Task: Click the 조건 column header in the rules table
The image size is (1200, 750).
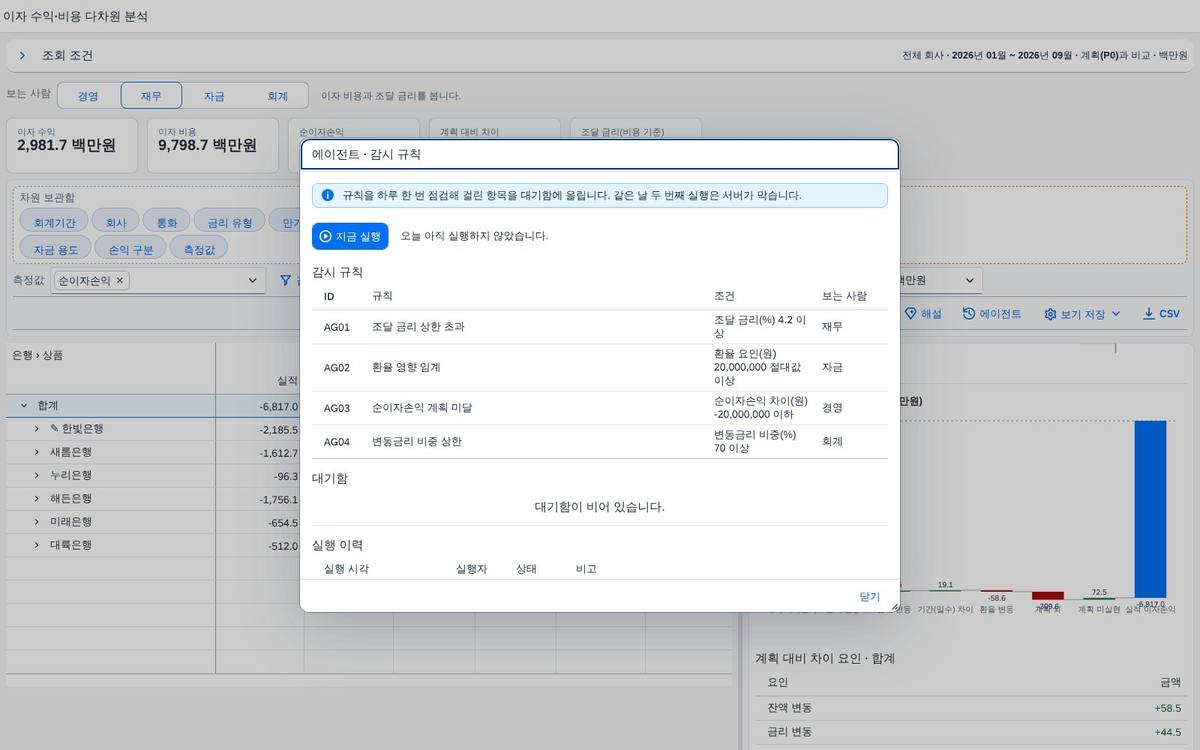Action: pos(725,296)
